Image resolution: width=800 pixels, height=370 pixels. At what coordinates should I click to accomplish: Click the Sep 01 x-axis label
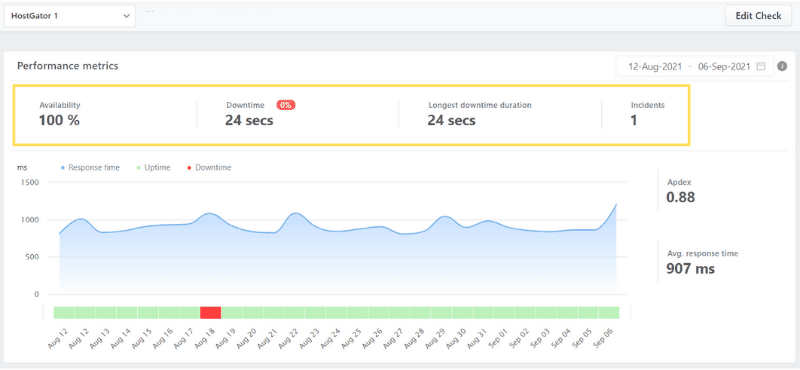[x=499, y=338]
